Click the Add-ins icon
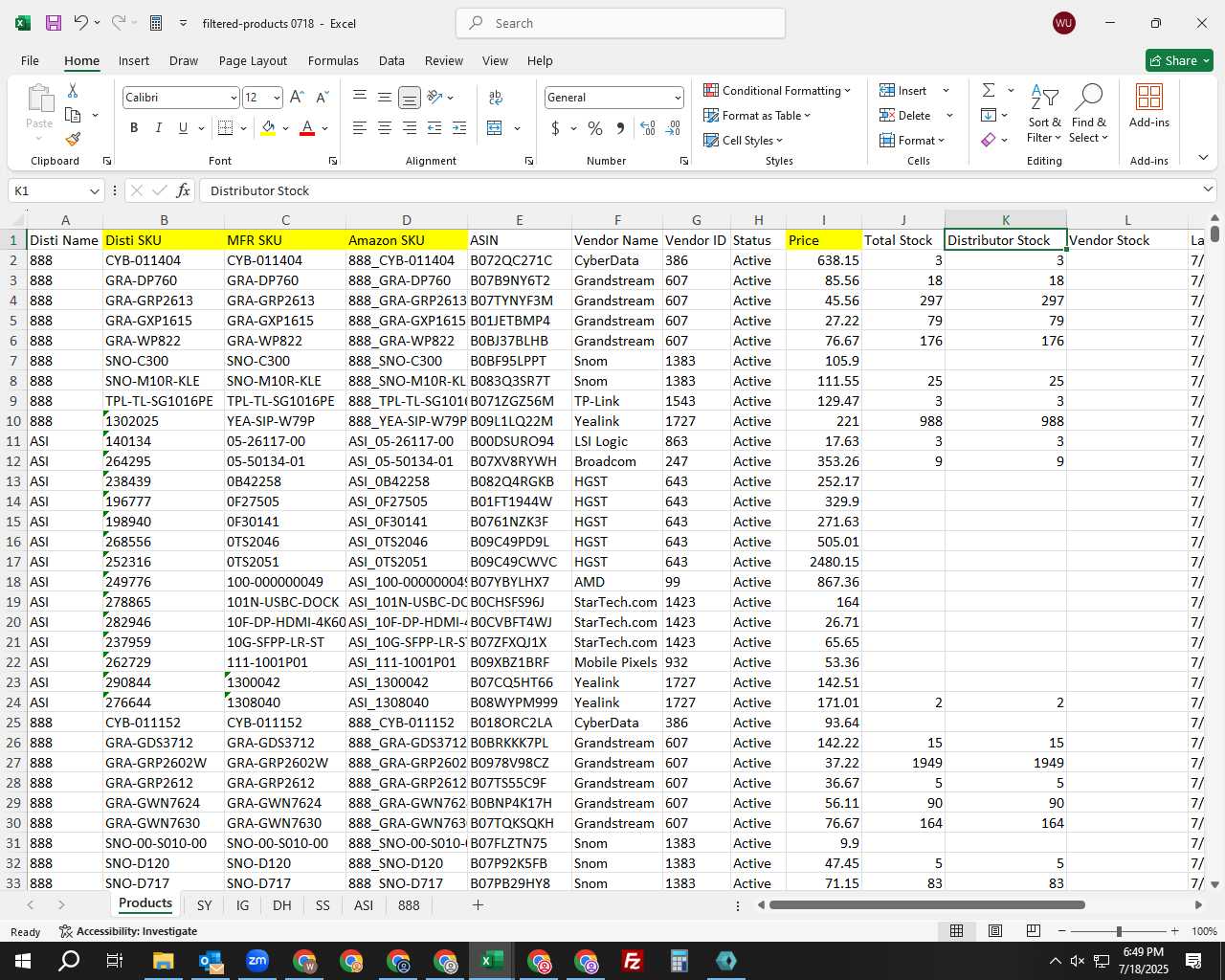Viewport: 1225px width, 980px height. click(1149, 105)
